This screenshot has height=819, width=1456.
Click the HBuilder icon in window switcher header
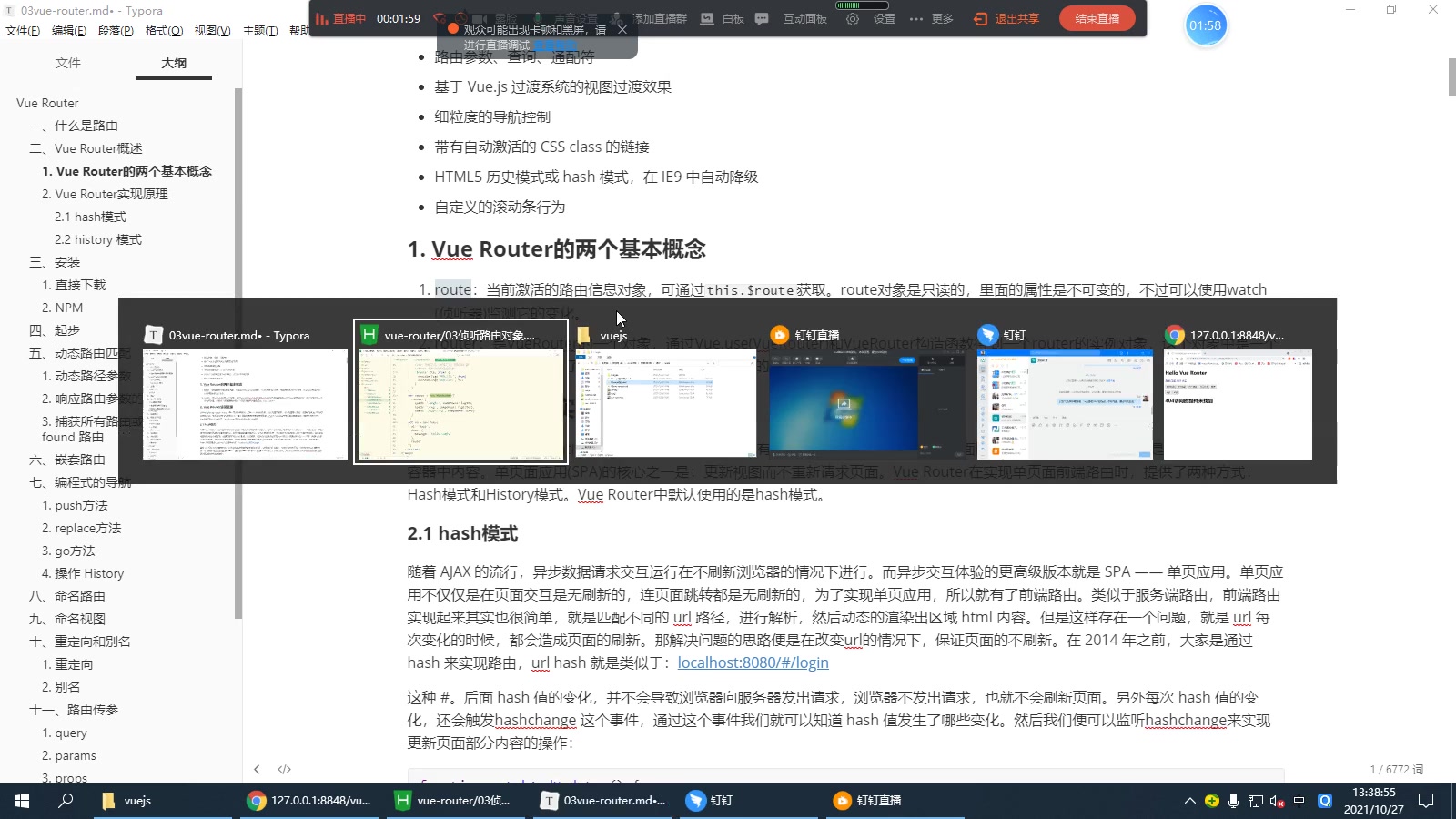click(x=369, y=335)
